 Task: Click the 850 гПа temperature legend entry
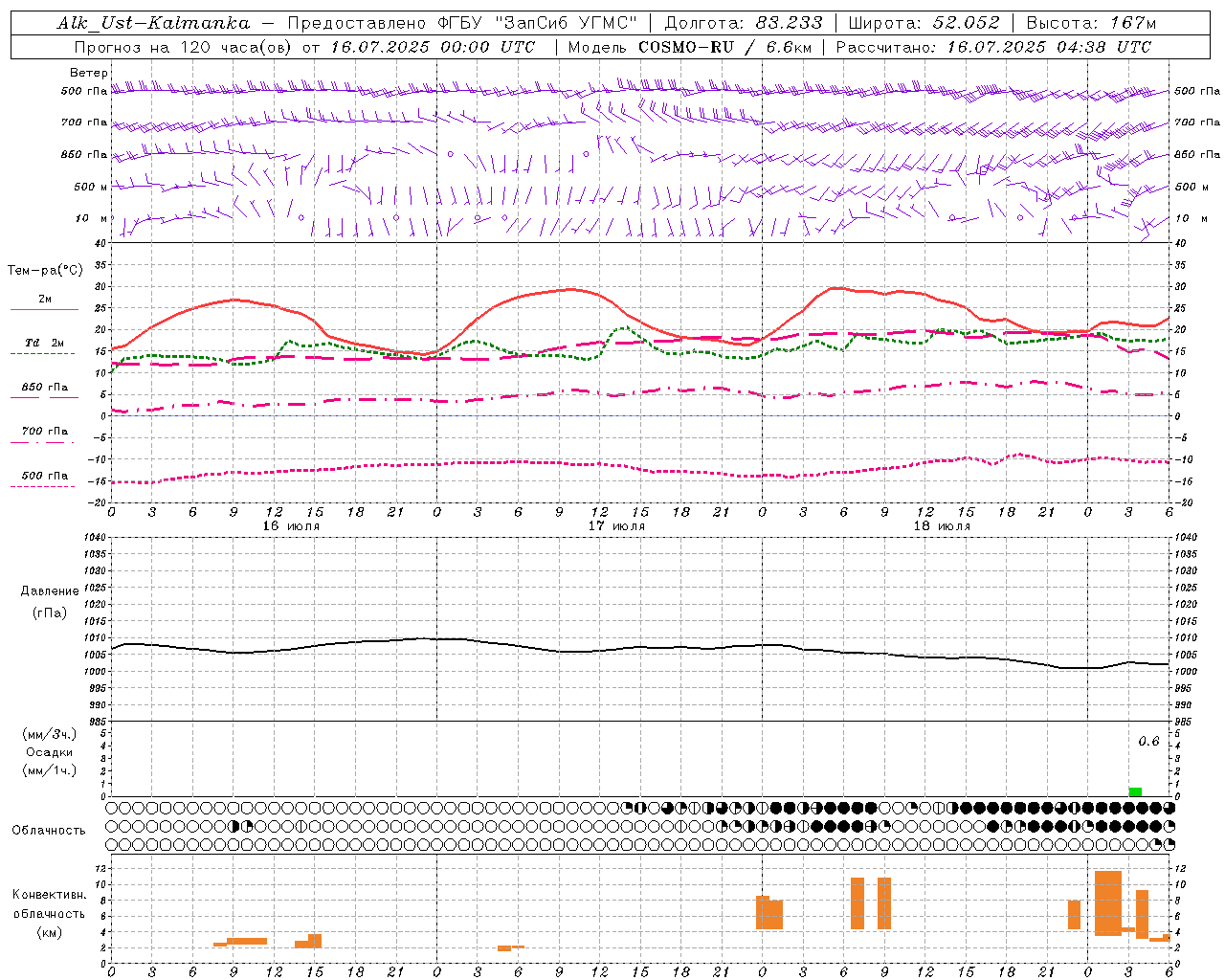coord(45,388)
